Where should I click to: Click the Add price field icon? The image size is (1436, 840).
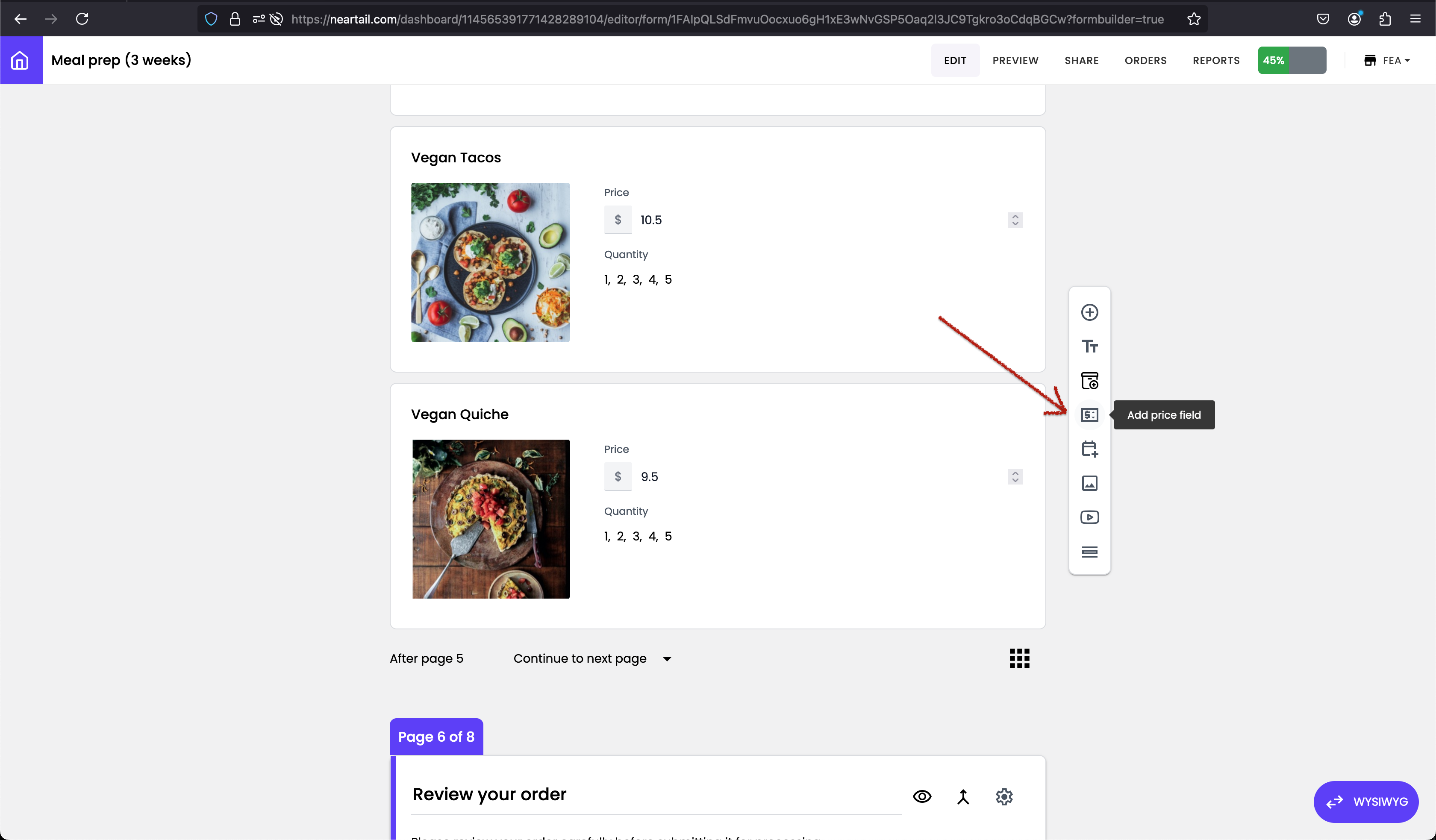1089,415
